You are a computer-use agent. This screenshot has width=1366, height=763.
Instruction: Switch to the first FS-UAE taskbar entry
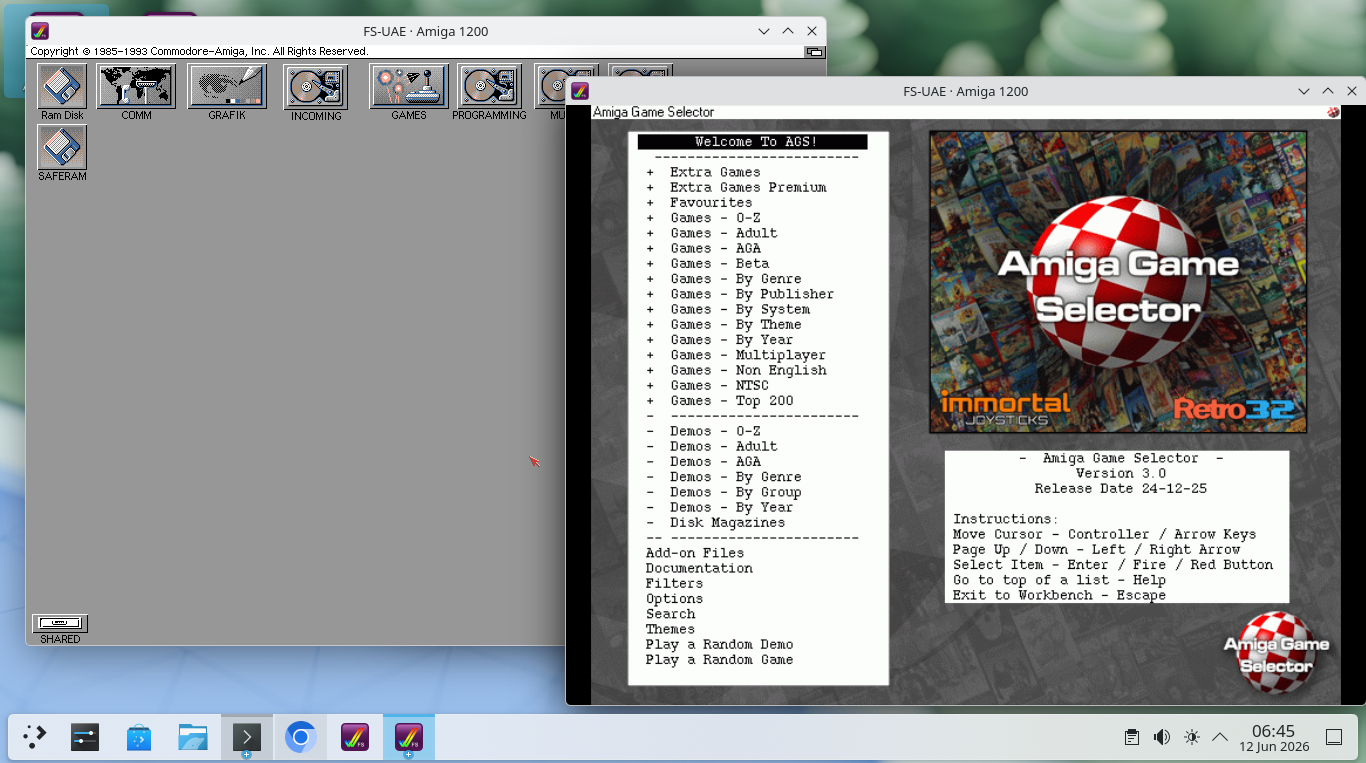pos(354,738)
